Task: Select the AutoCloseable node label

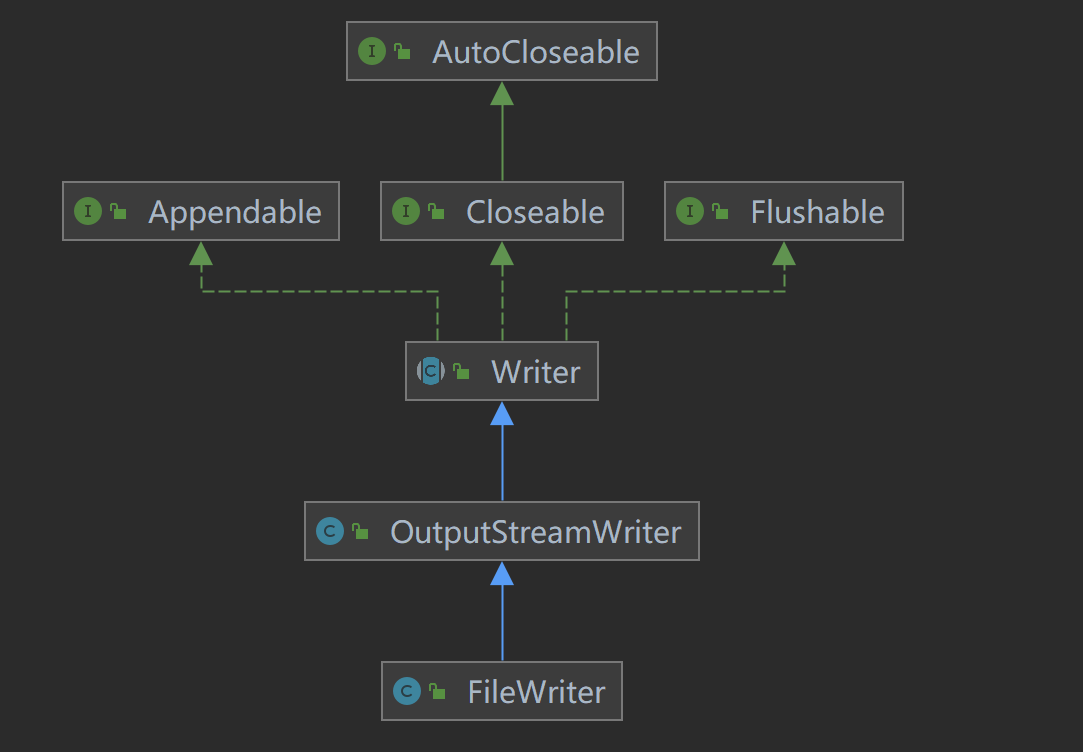Action: pyautogui.click(x=535, y=52)
